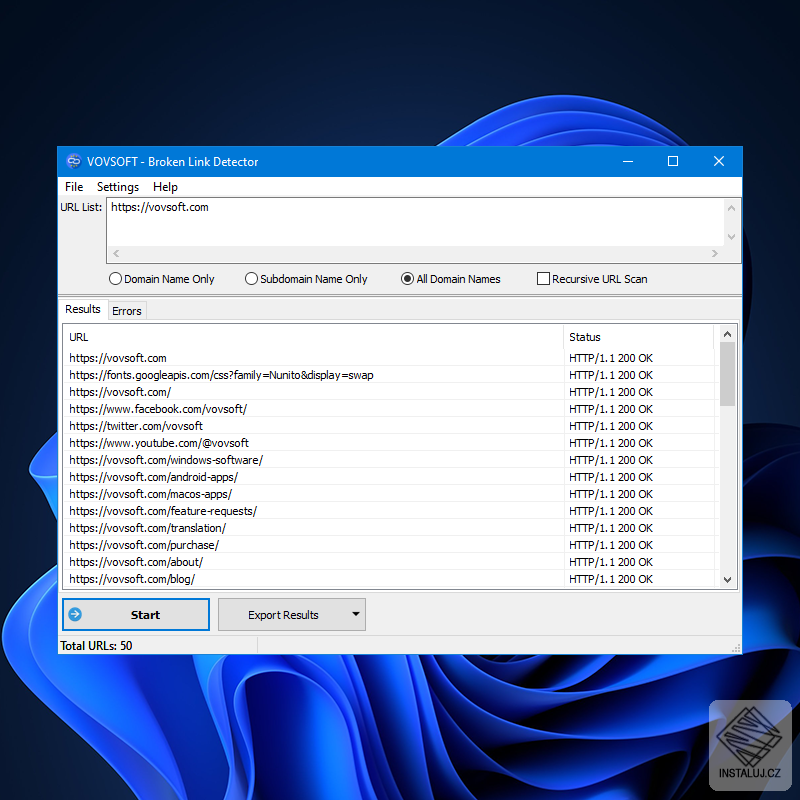Open the Help menu
The width and height of the screenshot is (800, 800).
pos(165,187)
